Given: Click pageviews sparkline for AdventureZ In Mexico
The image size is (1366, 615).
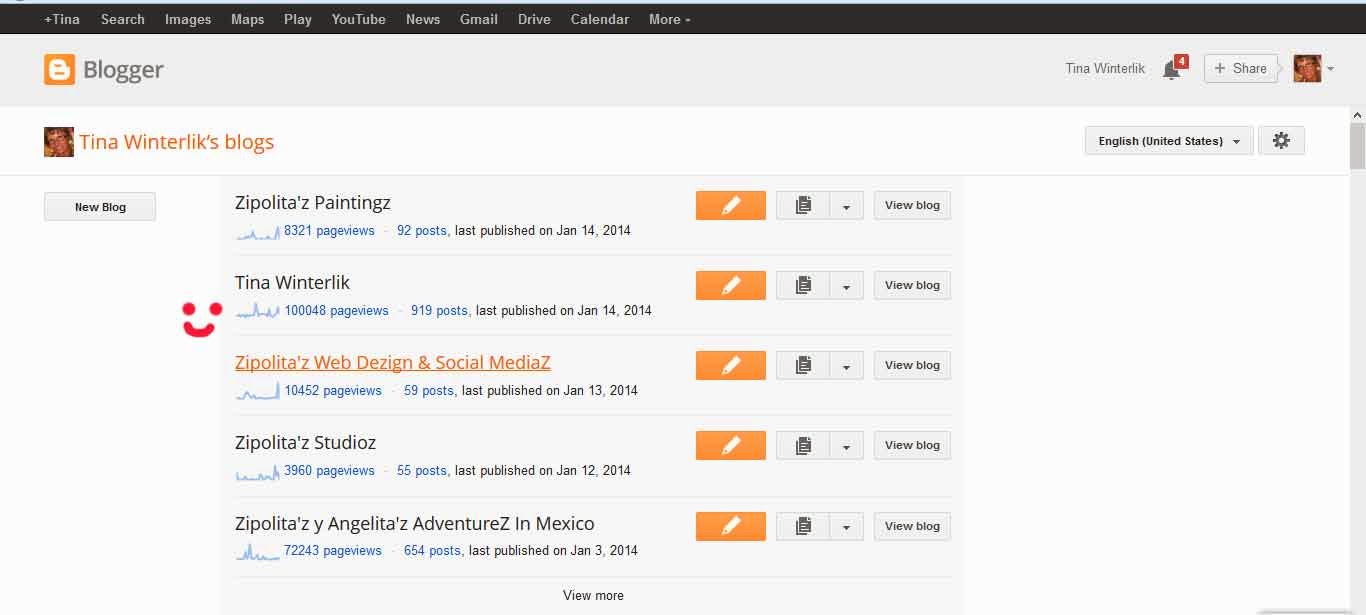Looking at the screenshot, I should click(x=258, y=551).
